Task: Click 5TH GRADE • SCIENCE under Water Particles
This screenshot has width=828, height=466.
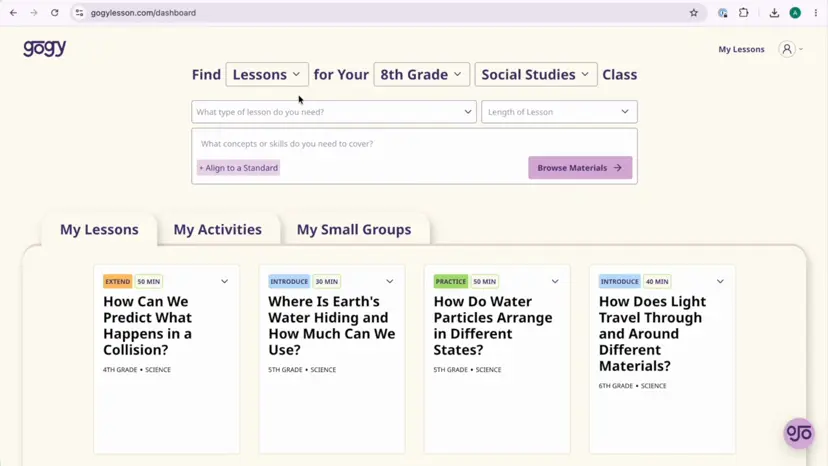Action: (x=467, y=370)
